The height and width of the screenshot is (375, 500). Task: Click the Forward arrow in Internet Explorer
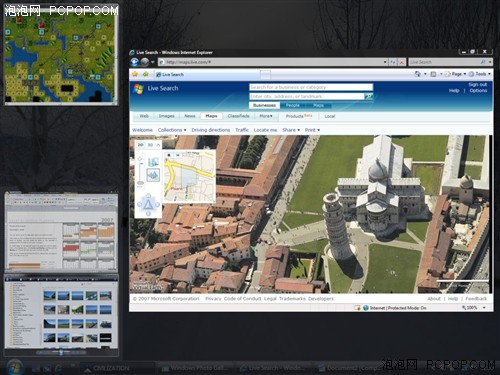coord(145,62)
